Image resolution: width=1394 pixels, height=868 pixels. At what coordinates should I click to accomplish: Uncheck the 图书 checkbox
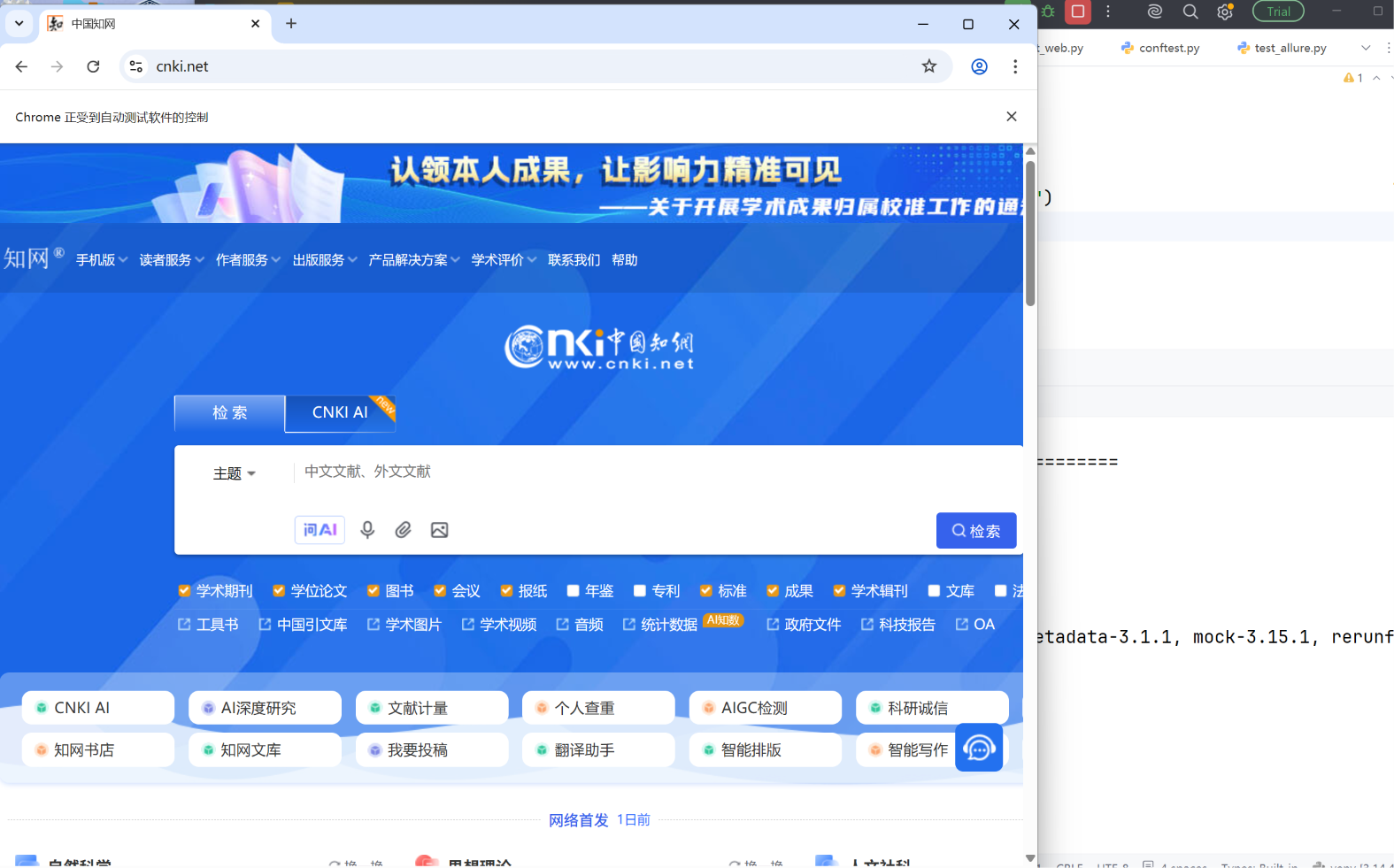pos(374,591)
